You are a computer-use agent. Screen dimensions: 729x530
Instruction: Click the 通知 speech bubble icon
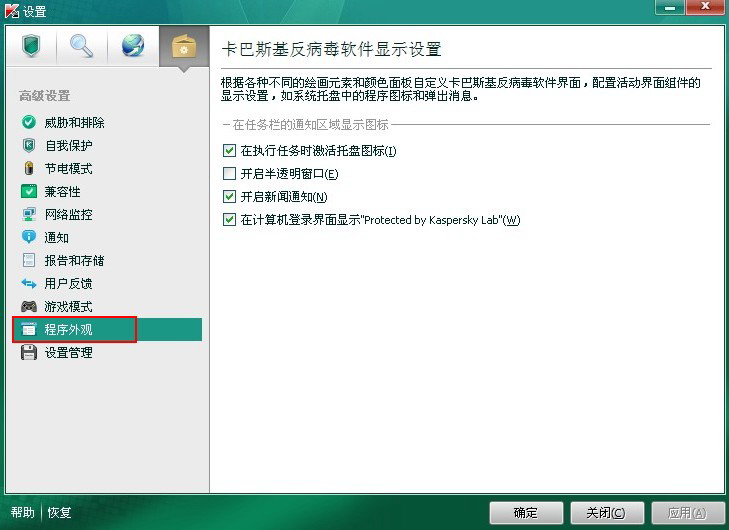pyautogui.click(x=29, y=237)
